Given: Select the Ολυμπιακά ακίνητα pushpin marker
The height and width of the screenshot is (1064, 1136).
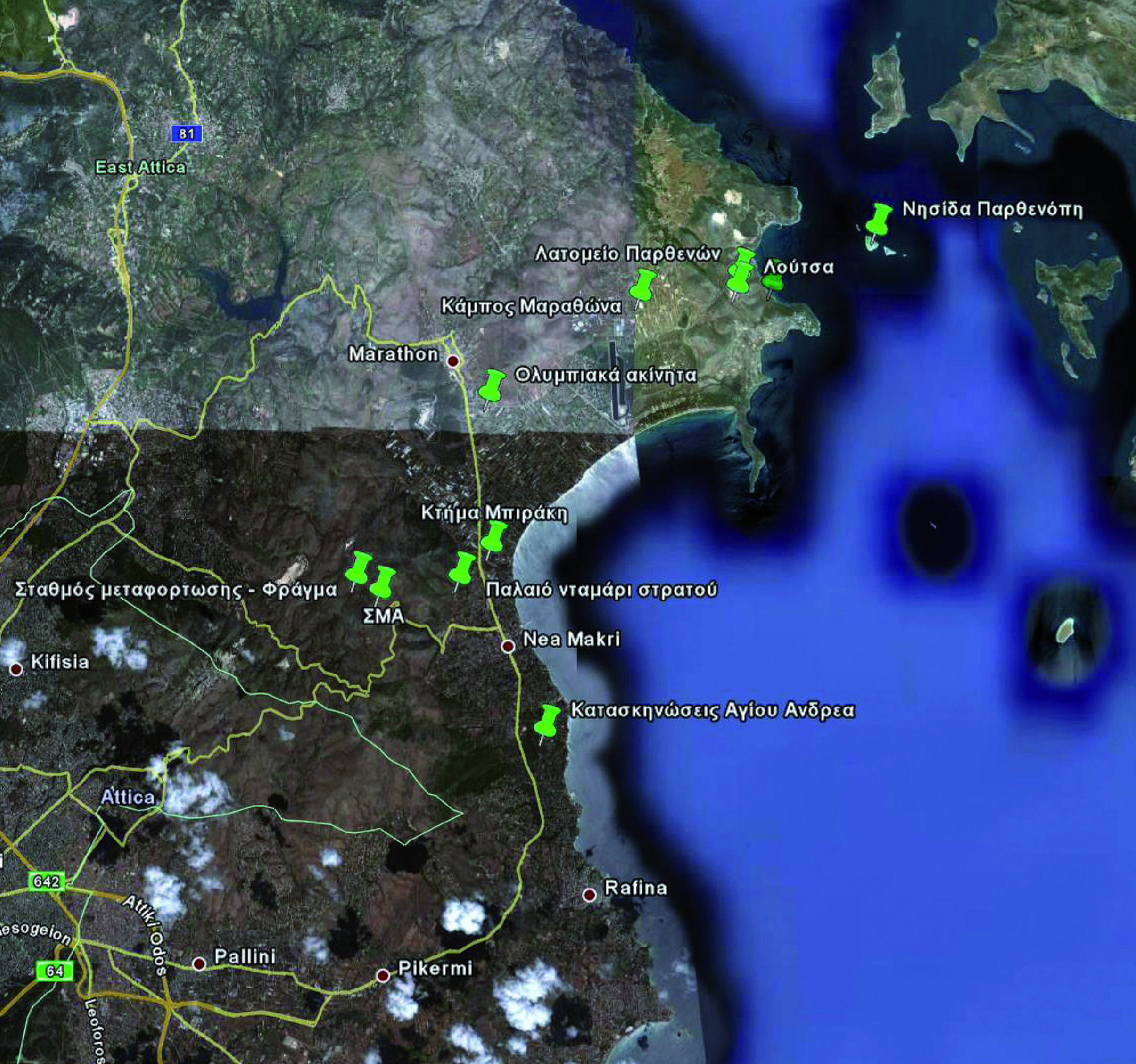Looking at the screenshot, I should point(491,385).
